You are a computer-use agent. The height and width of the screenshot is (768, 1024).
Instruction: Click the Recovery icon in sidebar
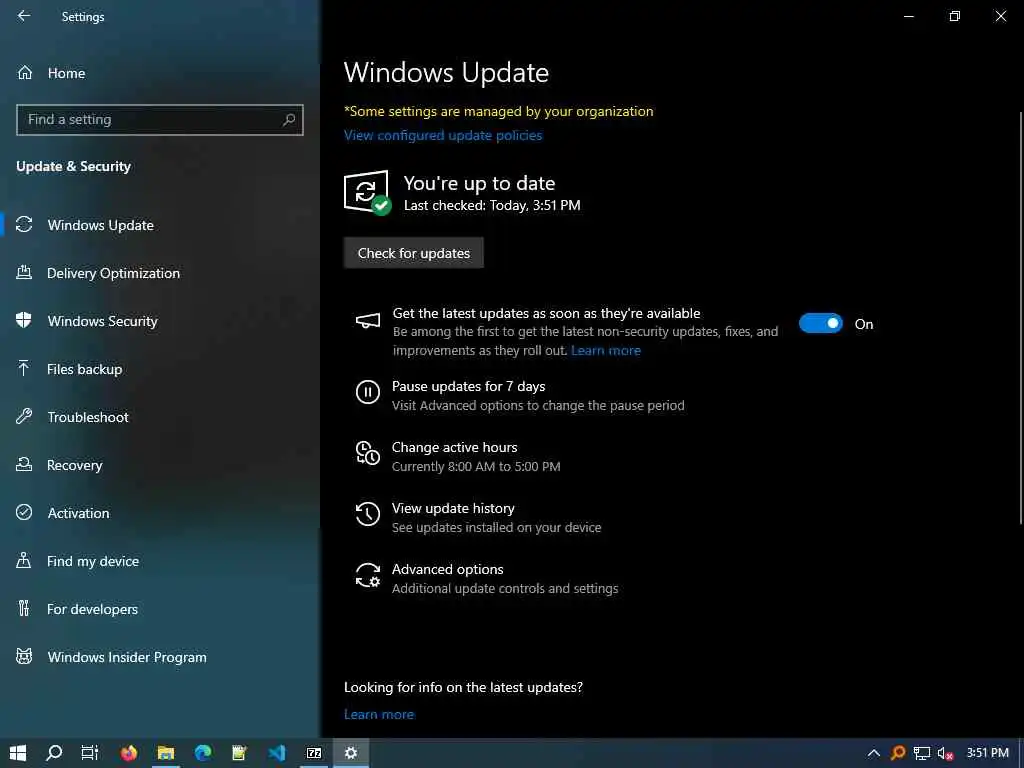tap(24, 464)
